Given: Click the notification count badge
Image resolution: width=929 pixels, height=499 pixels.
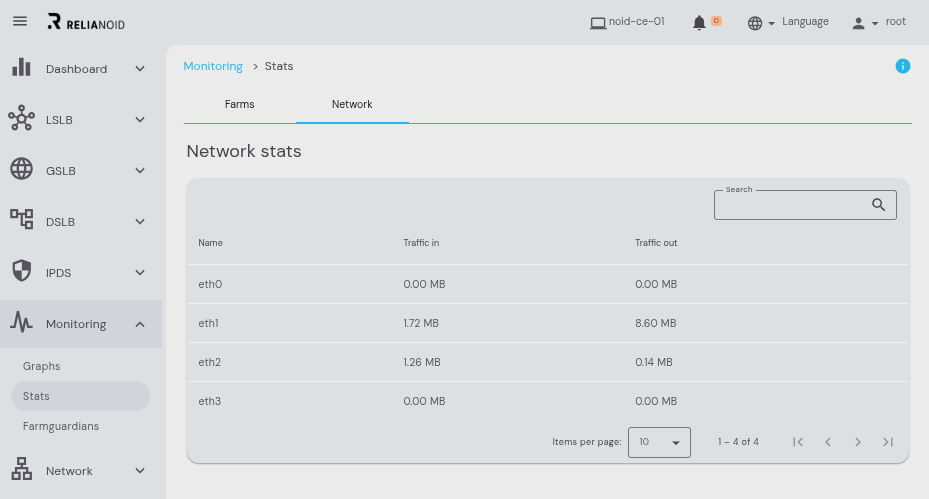Looking at the screenshot, I should tap(716, 21).
